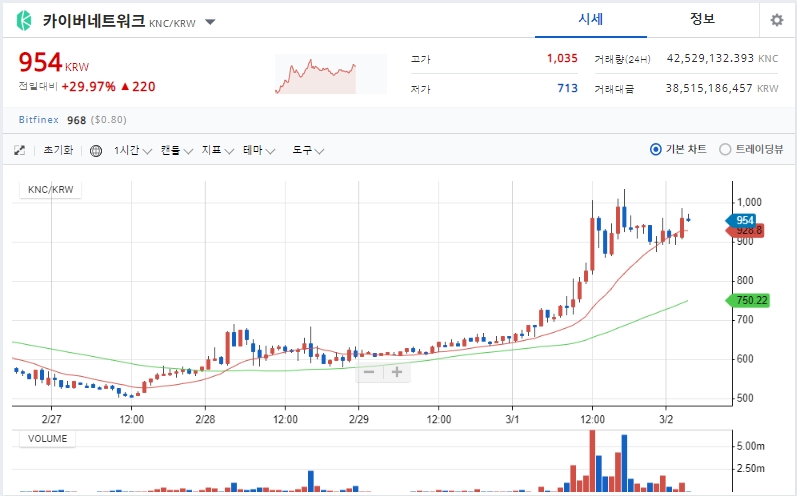Click the 24H volume 42,529,132.393
Viewport: 797px width, 496px height.
[x=710, y=58]
